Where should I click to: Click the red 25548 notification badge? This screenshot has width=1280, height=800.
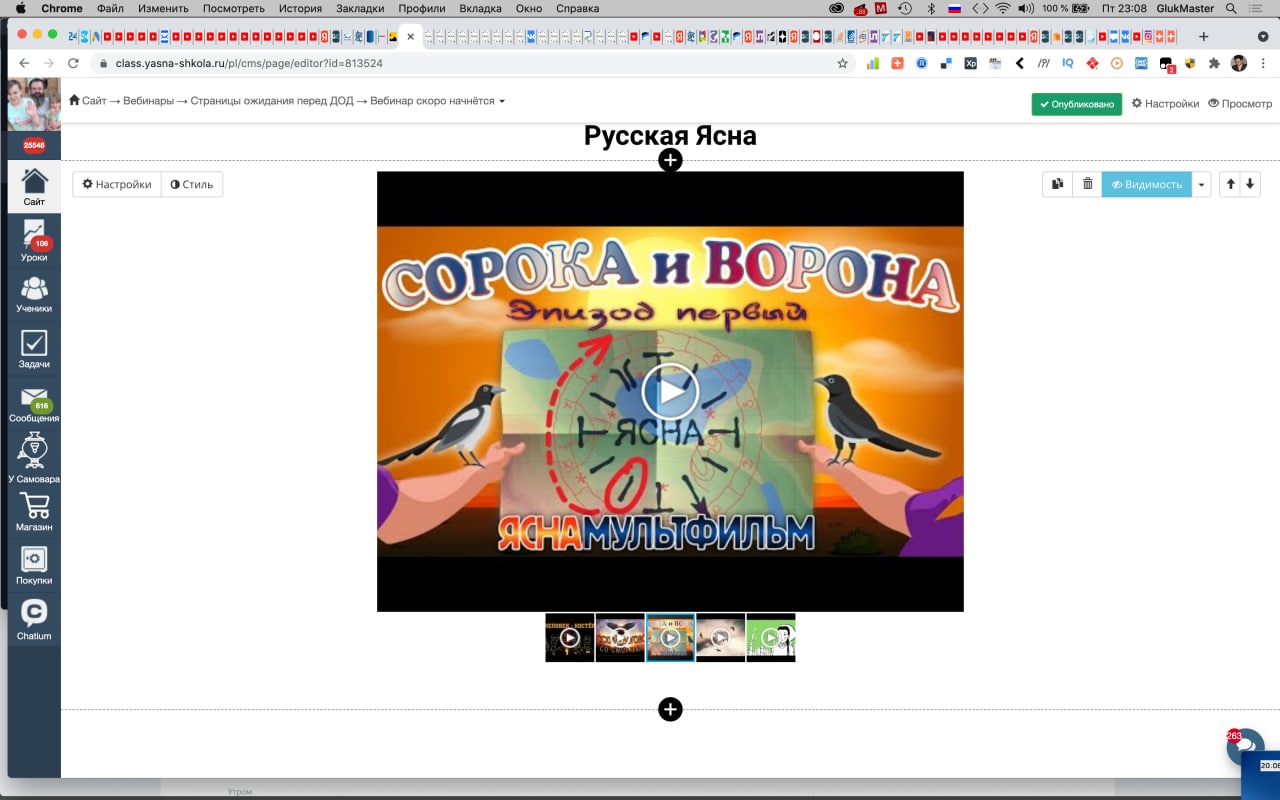pos(34,145)
